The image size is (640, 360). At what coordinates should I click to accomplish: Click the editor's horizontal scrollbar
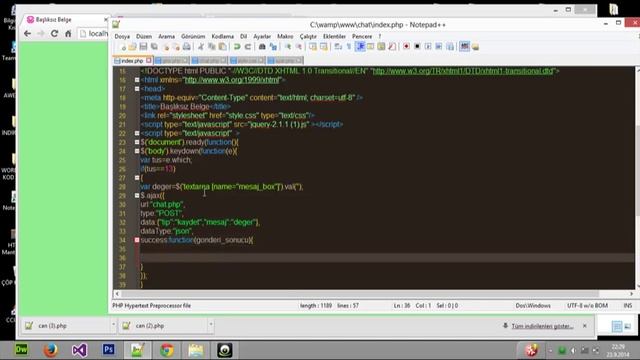point(360,294)
